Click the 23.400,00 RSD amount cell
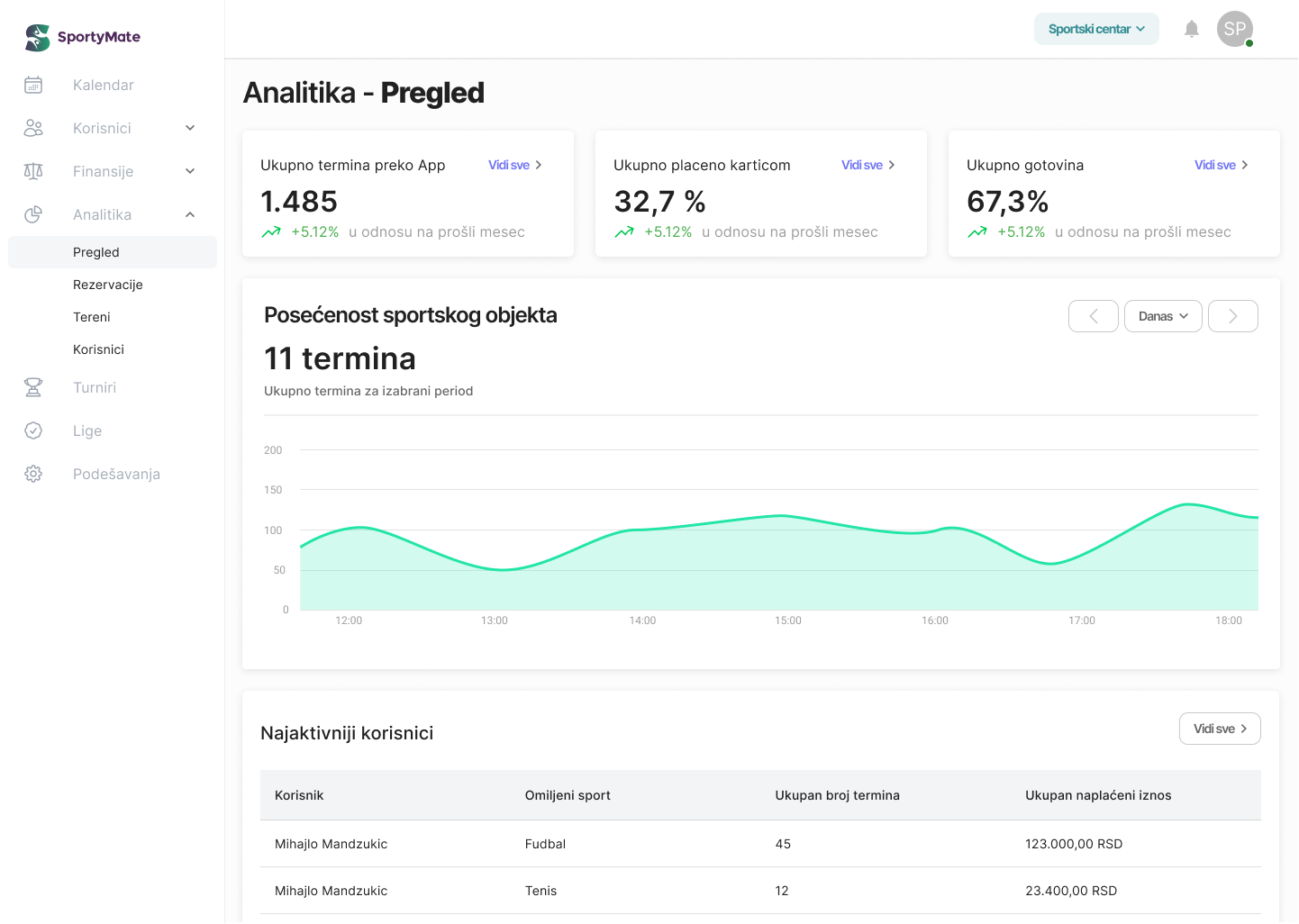 click(1071, 891)
